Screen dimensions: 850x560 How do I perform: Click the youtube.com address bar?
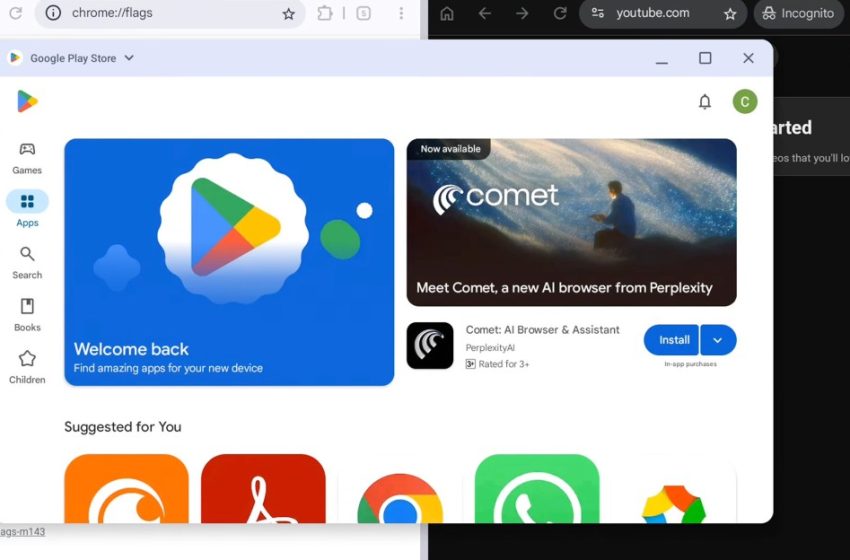(663, 14)
